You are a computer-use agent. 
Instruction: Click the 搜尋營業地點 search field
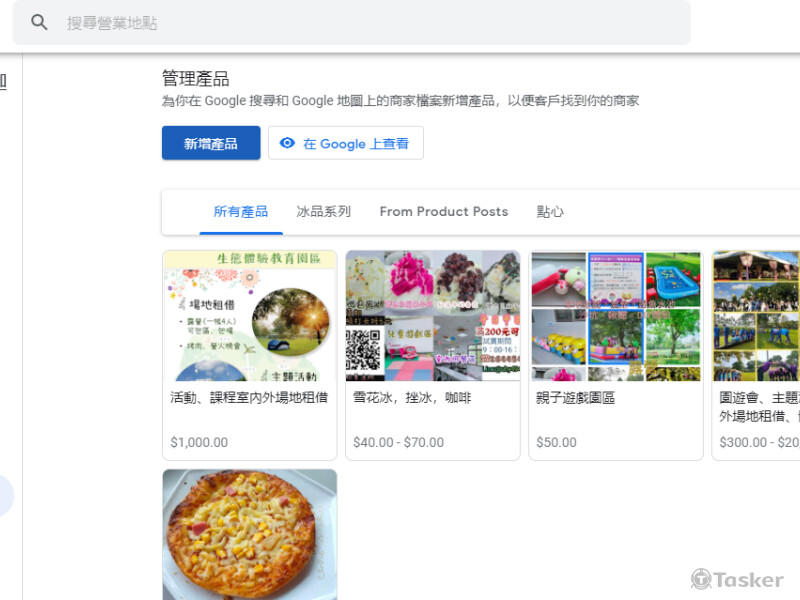click(x=200, y=22)
